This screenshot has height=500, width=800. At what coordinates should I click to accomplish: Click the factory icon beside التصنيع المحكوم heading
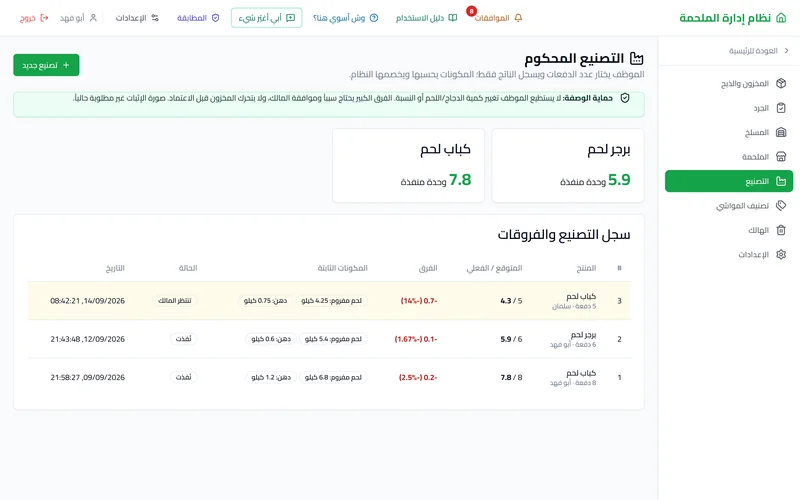636,58
